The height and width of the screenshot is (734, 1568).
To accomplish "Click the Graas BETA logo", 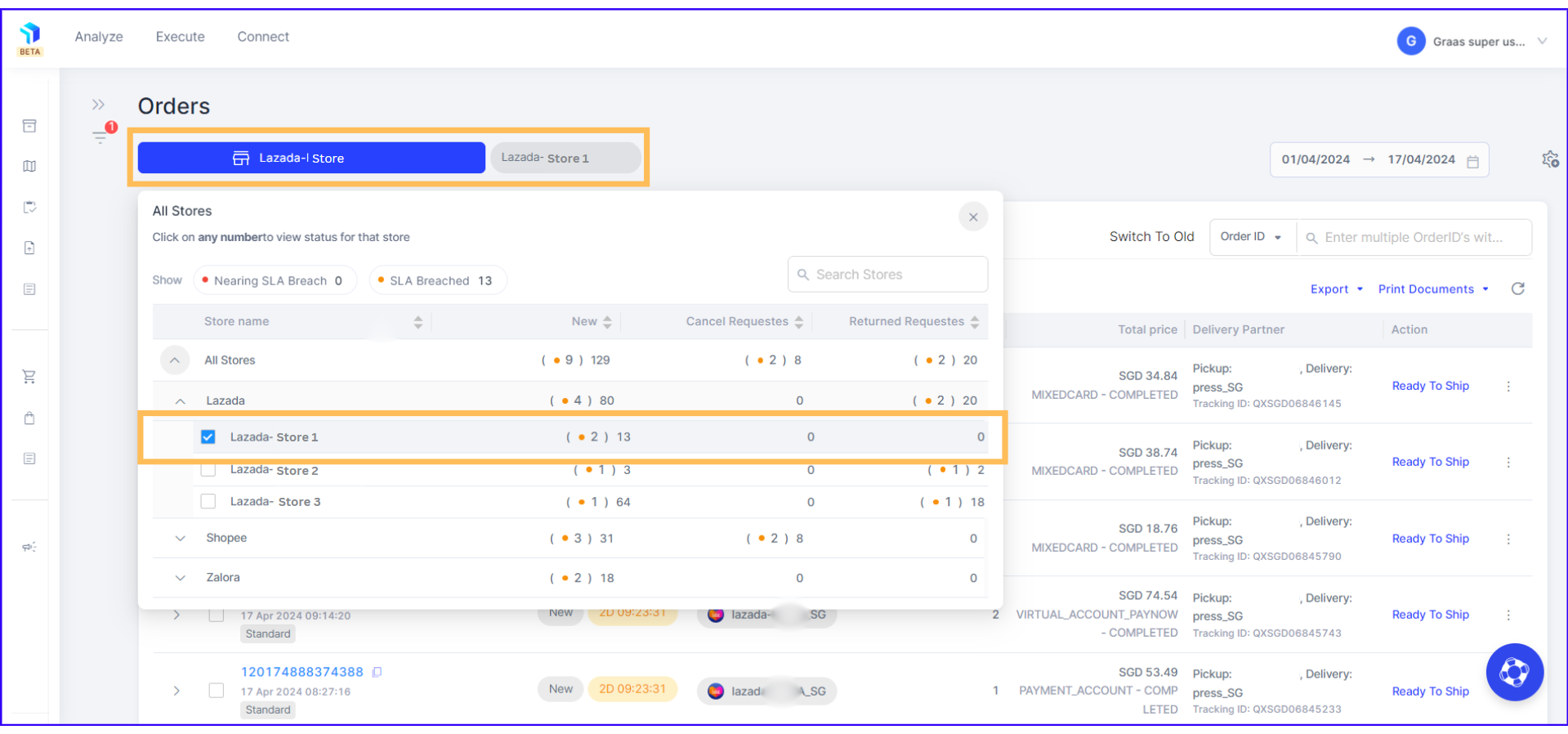I will (30, 38).
